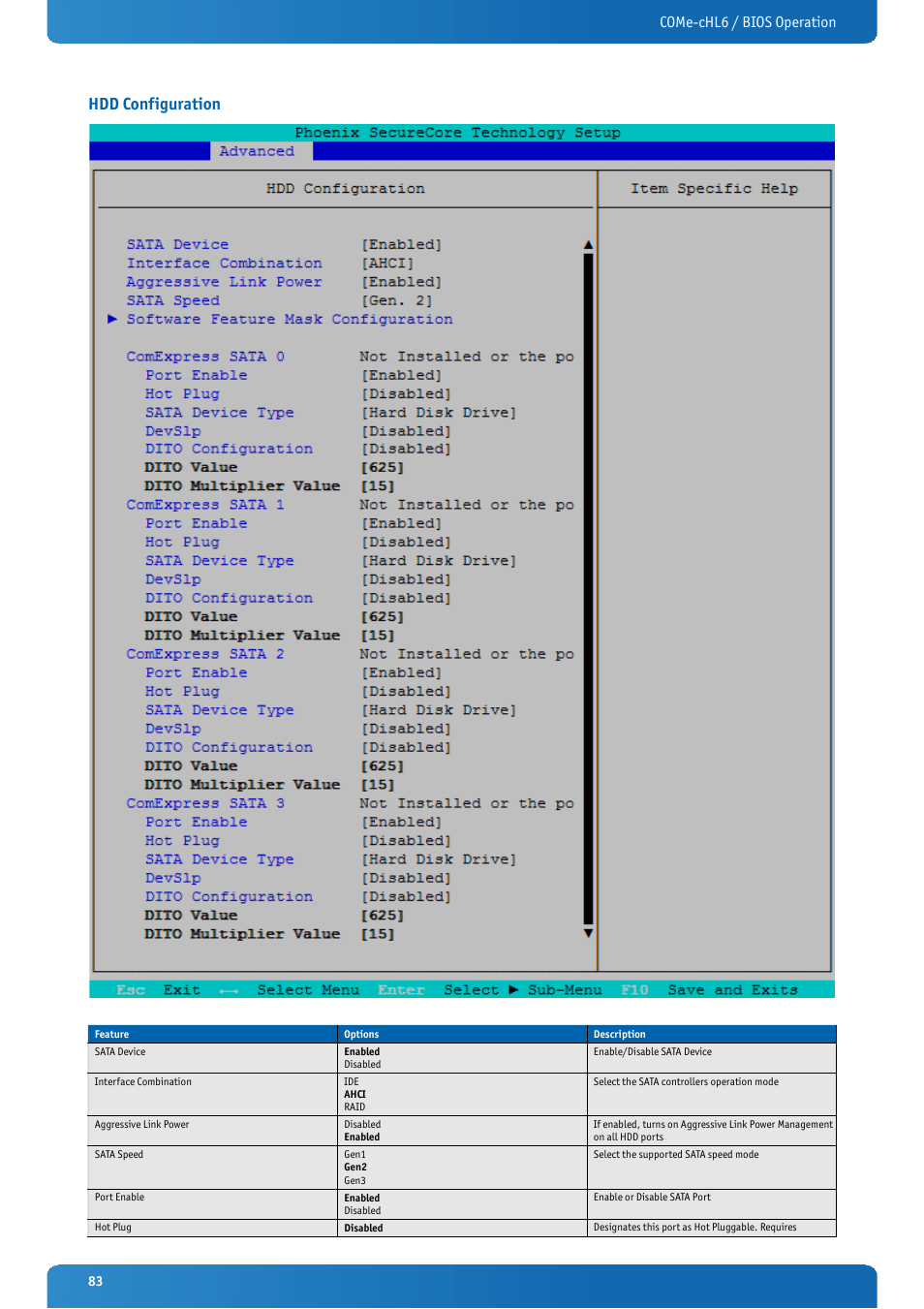Click Select Menu hint in footer
924x1309 pixels.
(308, 989)
